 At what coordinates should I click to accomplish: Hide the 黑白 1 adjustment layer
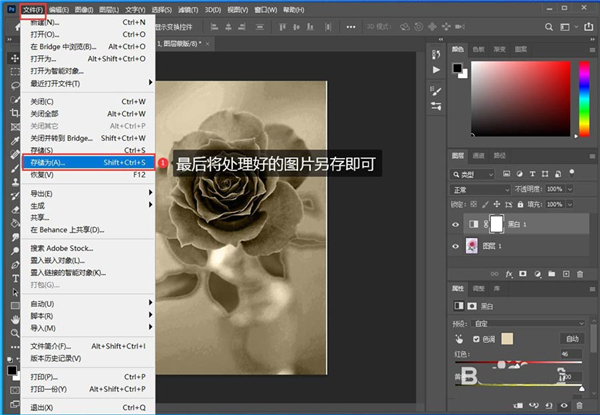(x=457, y=224)
